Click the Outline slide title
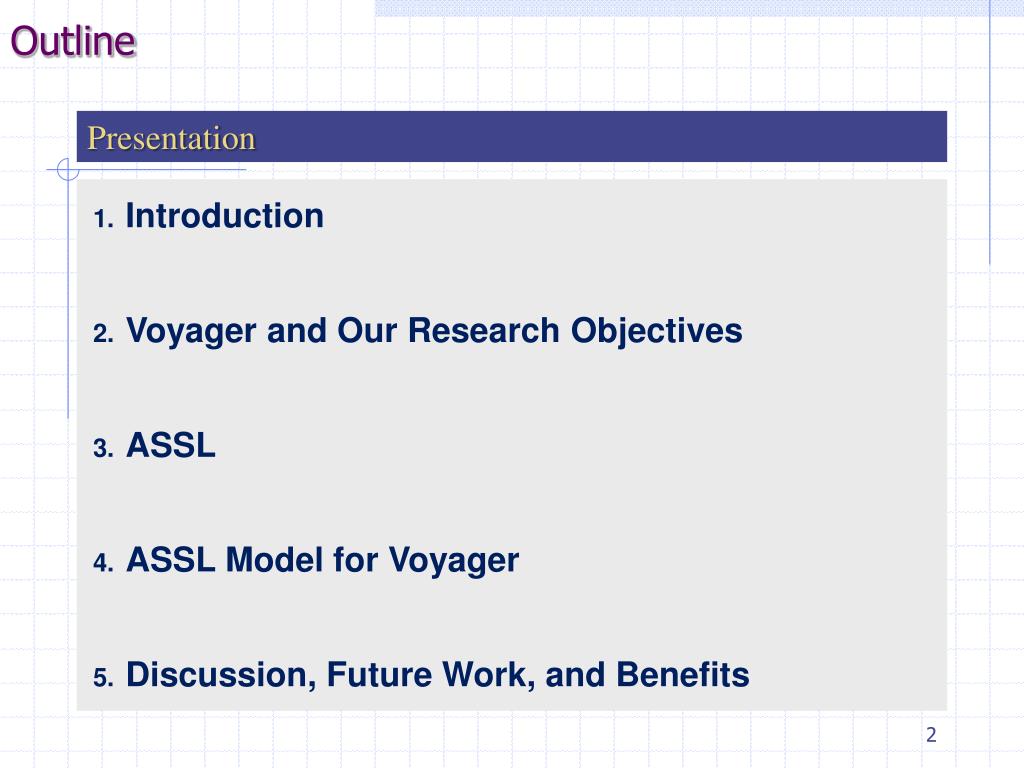The width and height of the screenshot is (1024, 768). point(73,41)
